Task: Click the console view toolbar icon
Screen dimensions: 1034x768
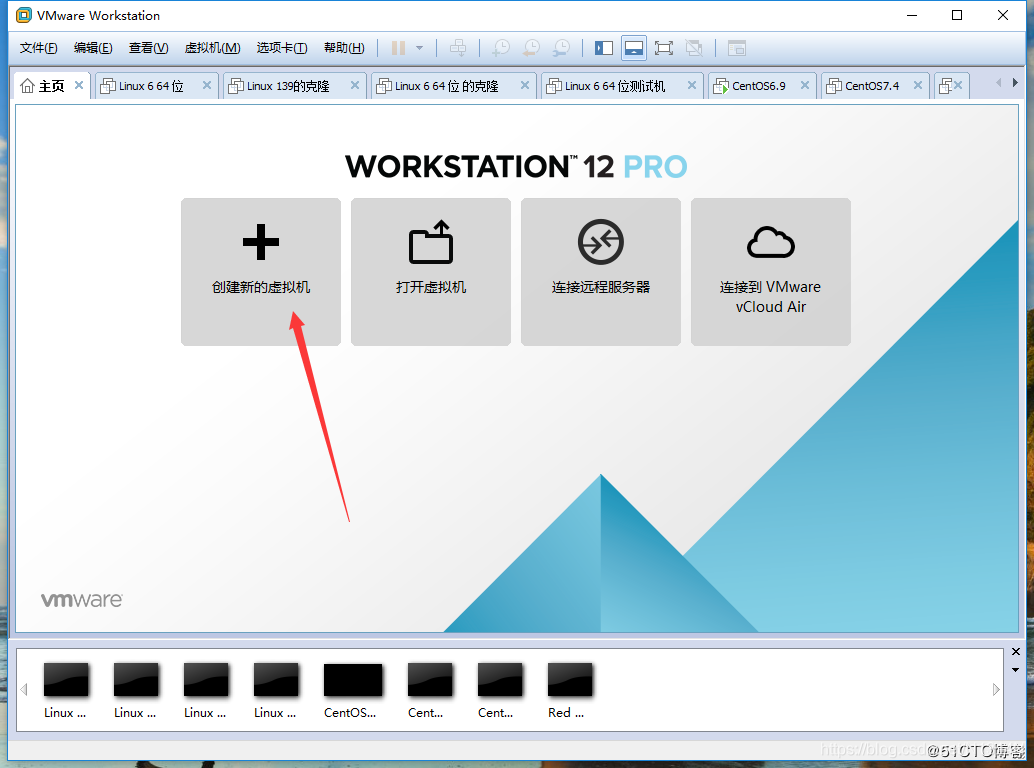Action: point(737,47)
